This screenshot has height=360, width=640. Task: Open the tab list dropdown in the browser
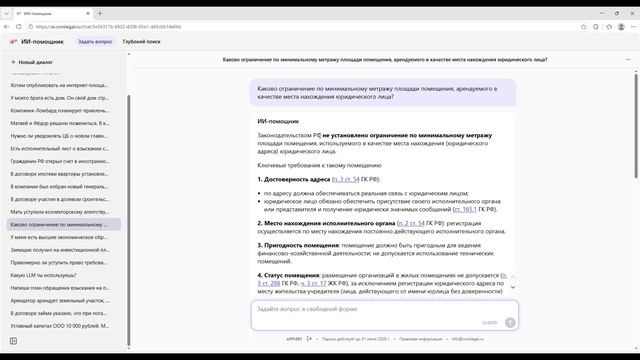pos(6,13)
